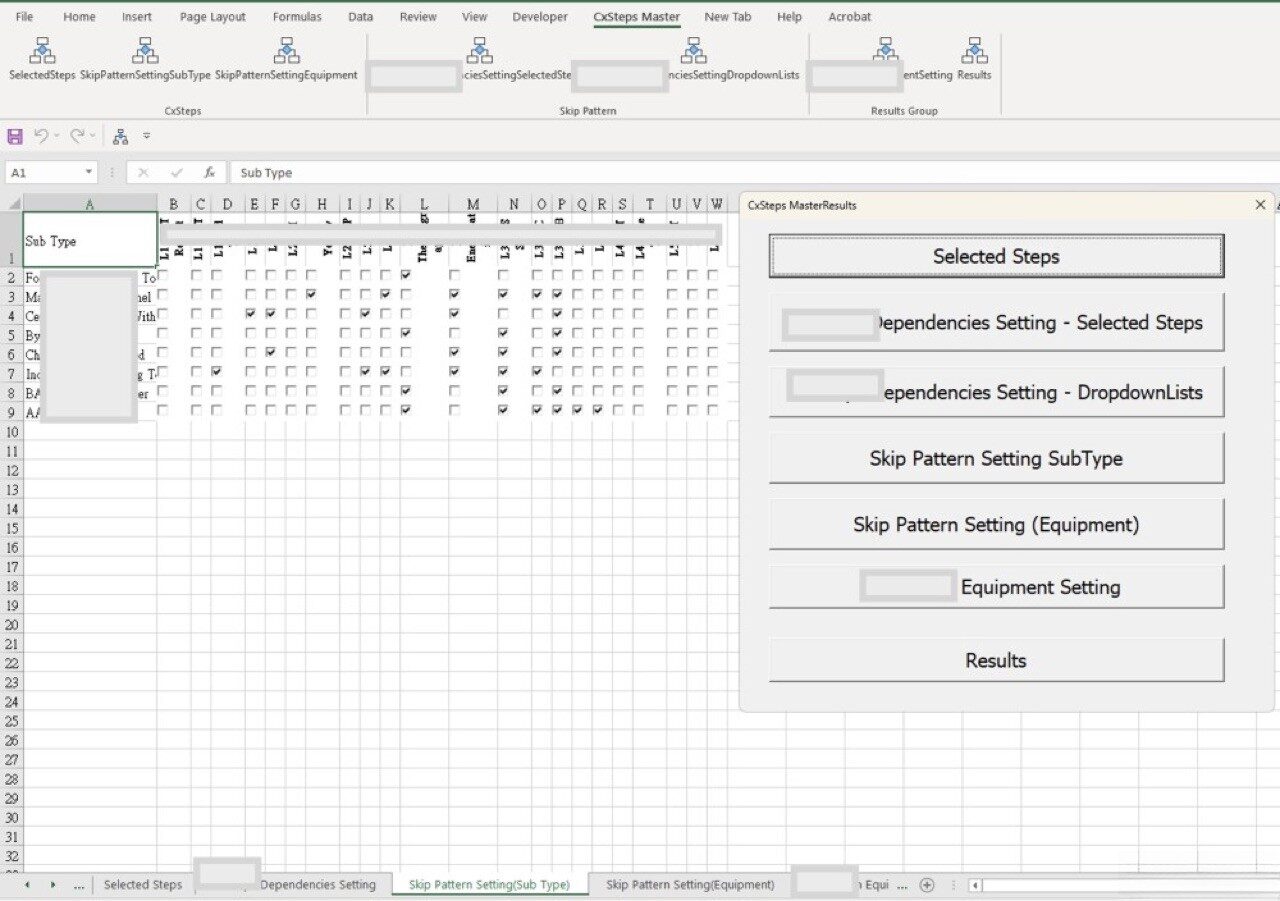
Task: Click the formula bar showing Sub Type
Action: [x=755, y=173]
